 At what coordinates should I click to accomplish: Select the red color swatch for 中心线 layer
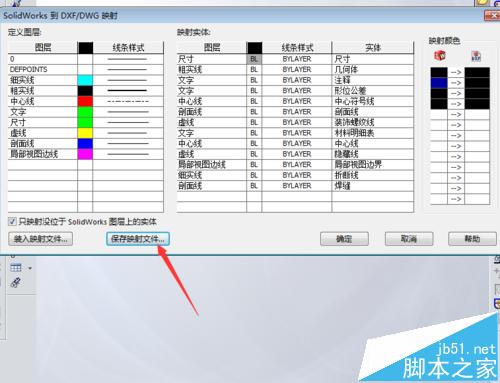click(85, 101)
